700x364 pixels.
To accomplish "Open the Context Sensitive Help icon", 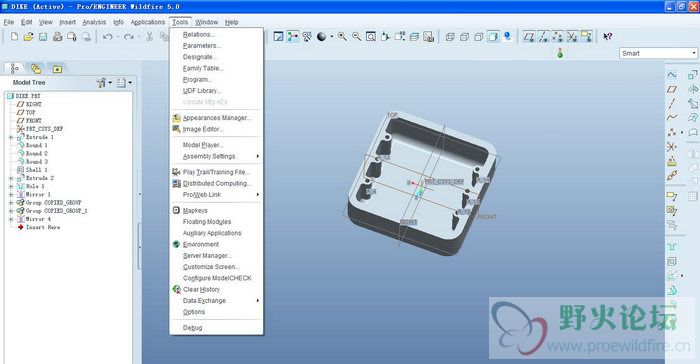I will point(608,37).
